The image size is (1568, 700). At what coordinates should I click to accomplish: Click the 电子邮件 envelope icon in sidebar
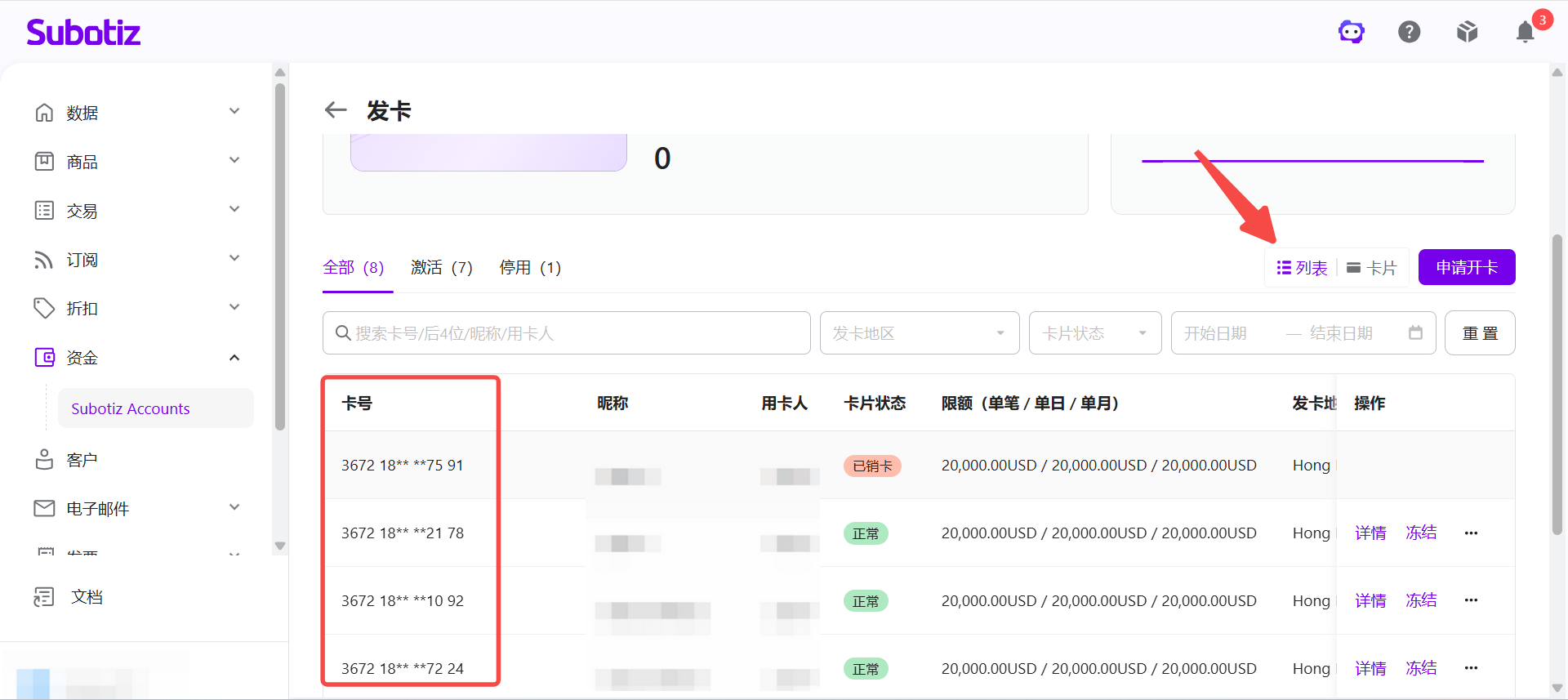coord(44,508)
